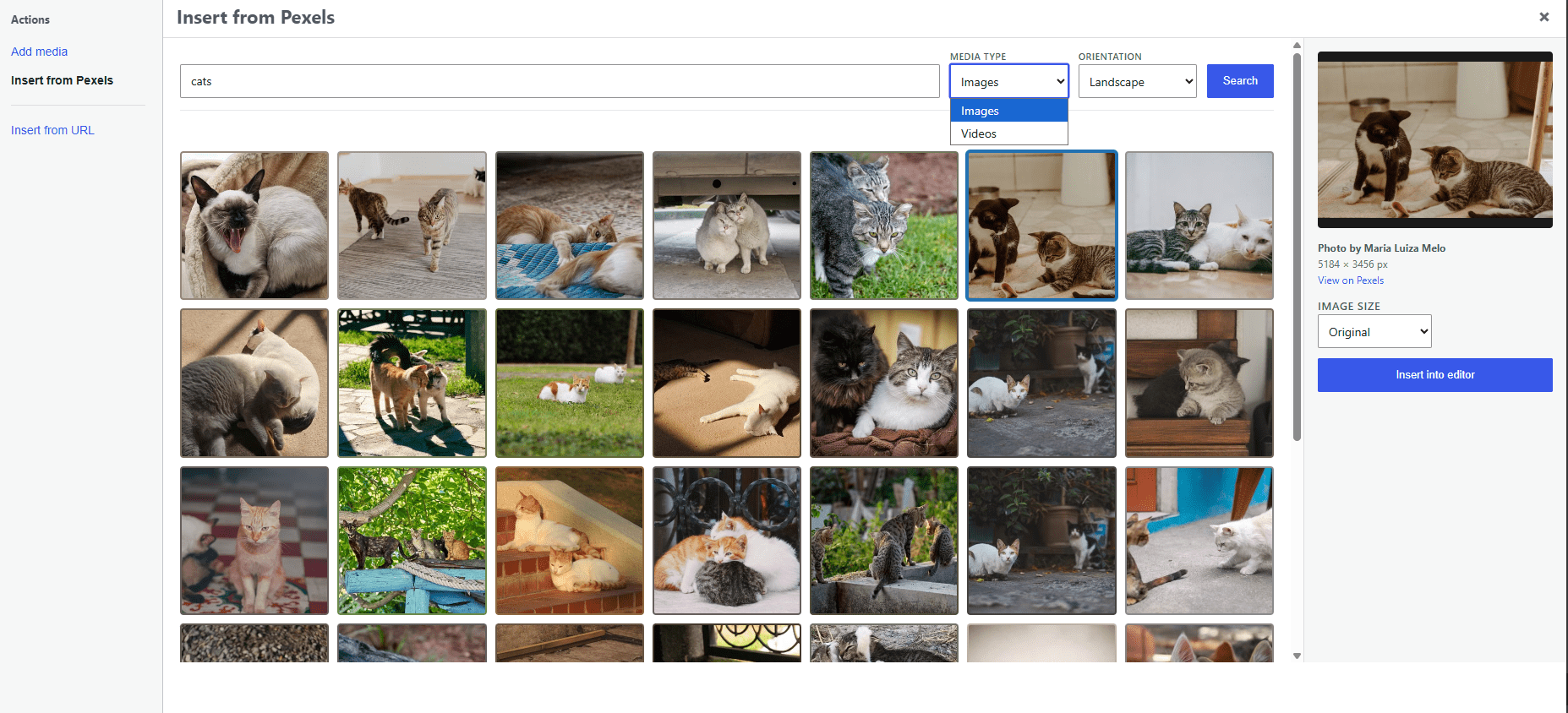Select thumbnail of black and white-grey cats closeup
This screenshot has width=1568, height=713.
pos(884,383)
